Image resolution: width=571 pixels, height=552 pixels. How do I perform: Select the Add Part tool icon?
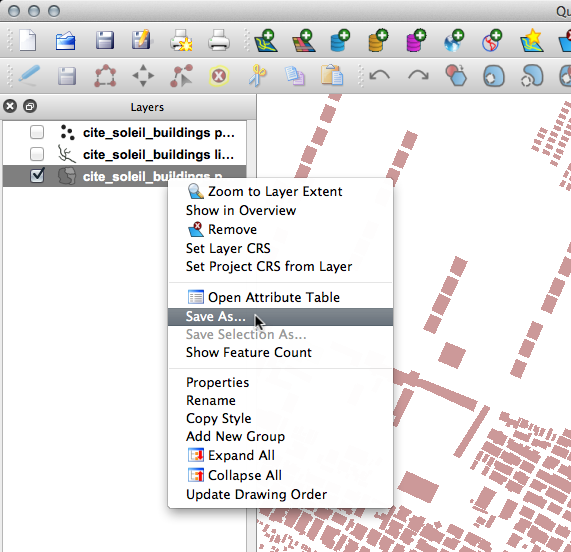point(532,76)
